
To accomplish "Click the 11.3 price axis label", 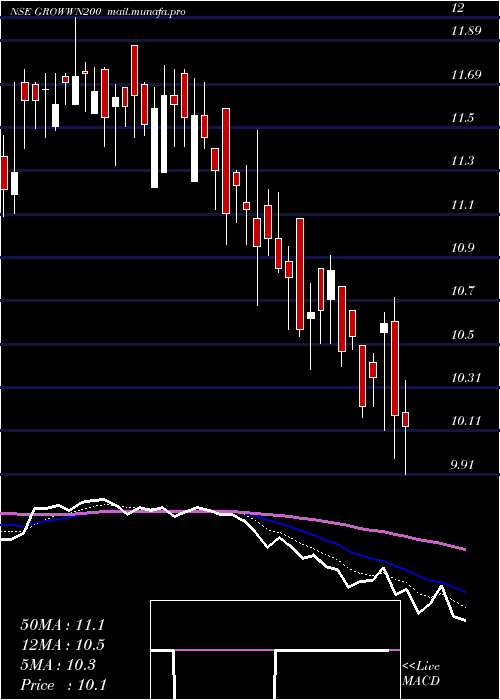I will (462, 161).
